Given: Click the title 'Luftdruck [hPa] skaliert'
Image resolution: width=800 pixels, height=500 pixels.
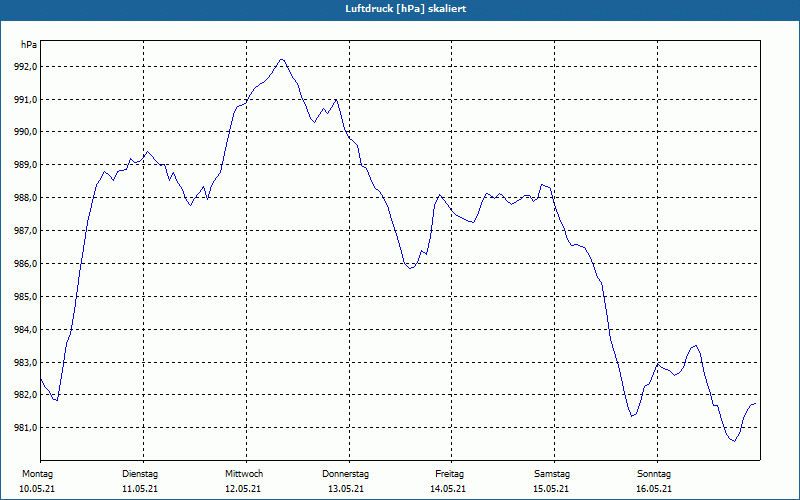Looking at the screenshot, I should pyautogui.click(x=406, y=9).
